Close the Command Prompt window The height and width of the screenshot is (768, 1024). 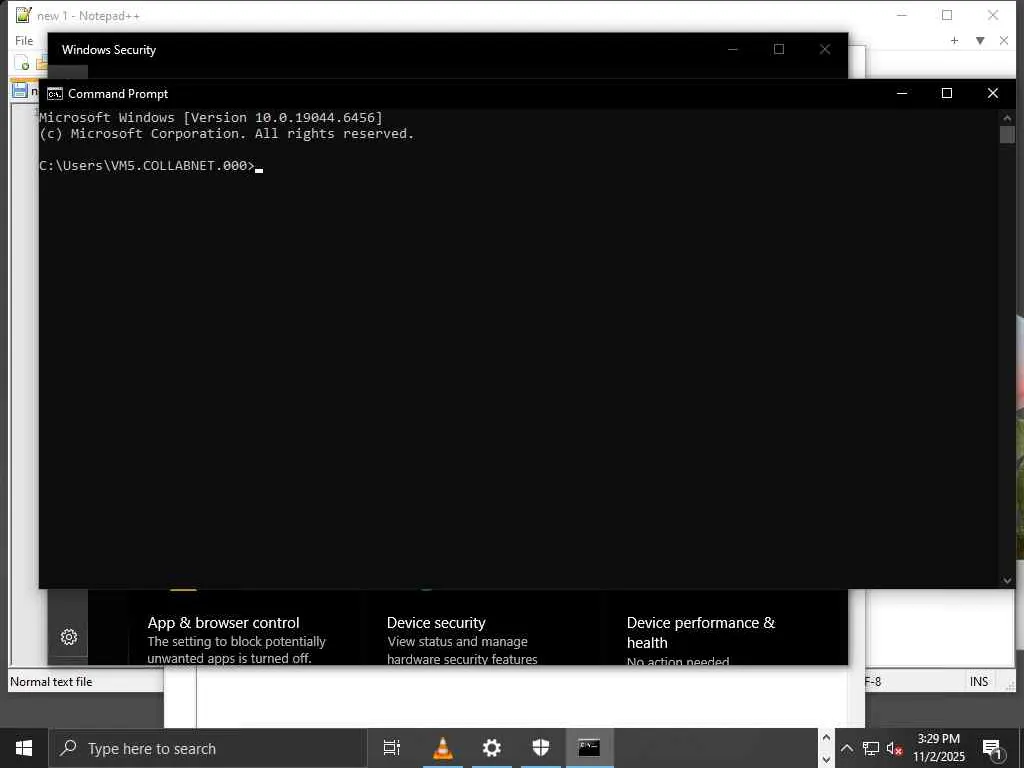993,93
